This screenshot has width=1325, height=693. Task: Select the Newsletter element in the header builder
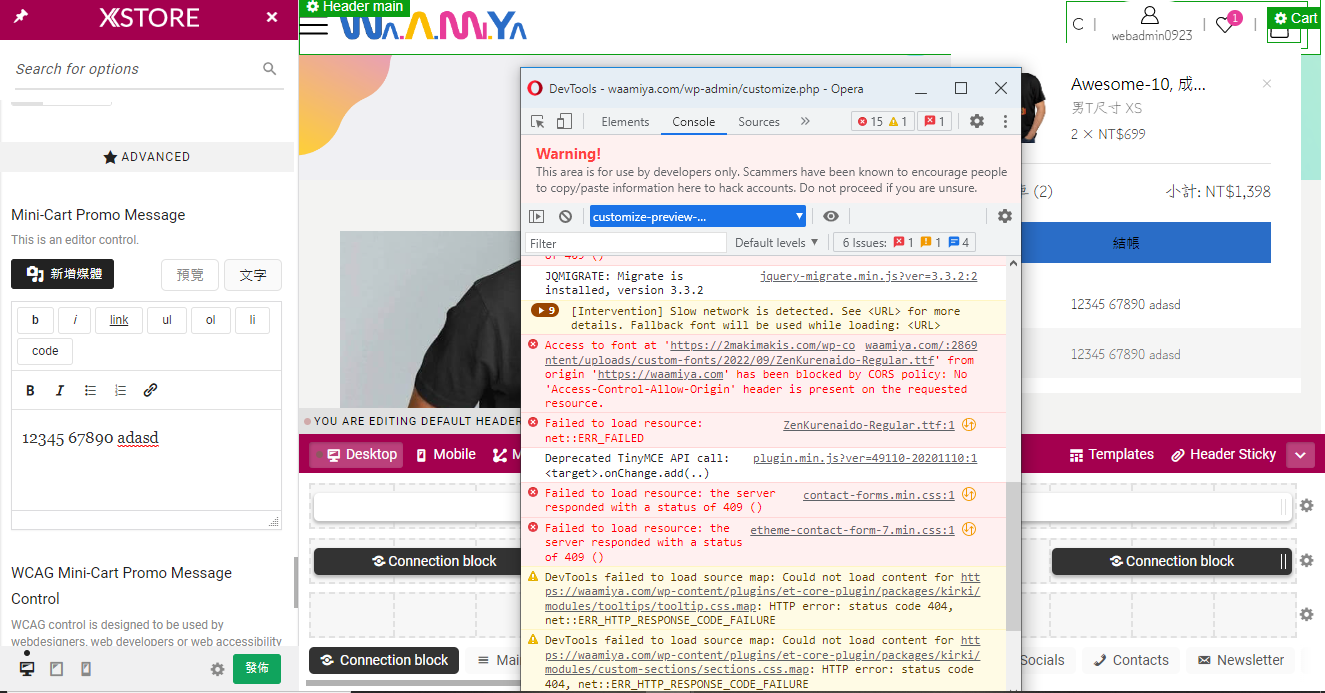click(1240, 660)
